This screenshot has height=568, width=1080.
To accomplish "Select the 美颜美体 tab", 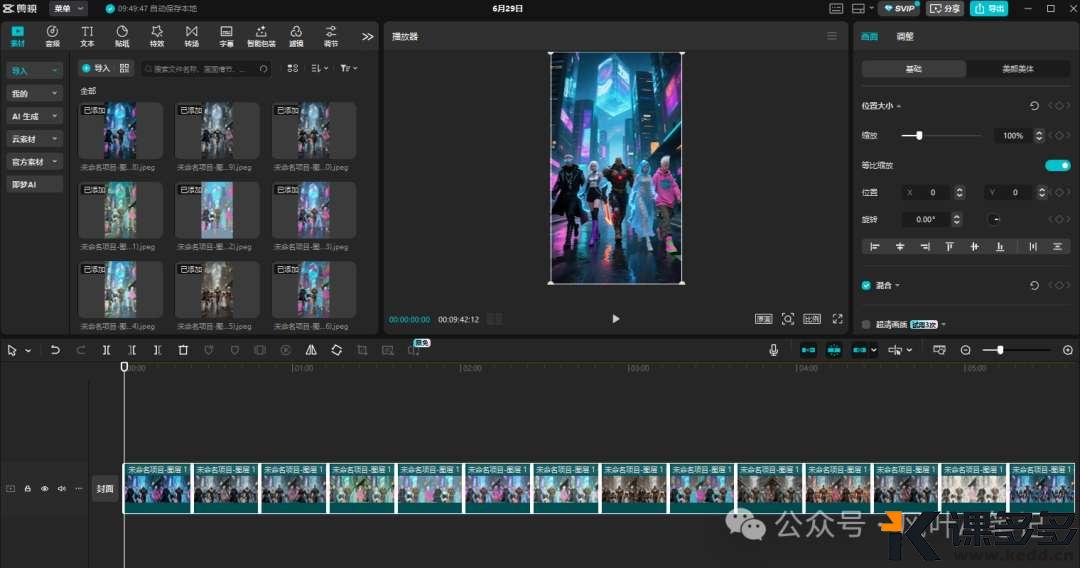I will tap(1018, 69).
